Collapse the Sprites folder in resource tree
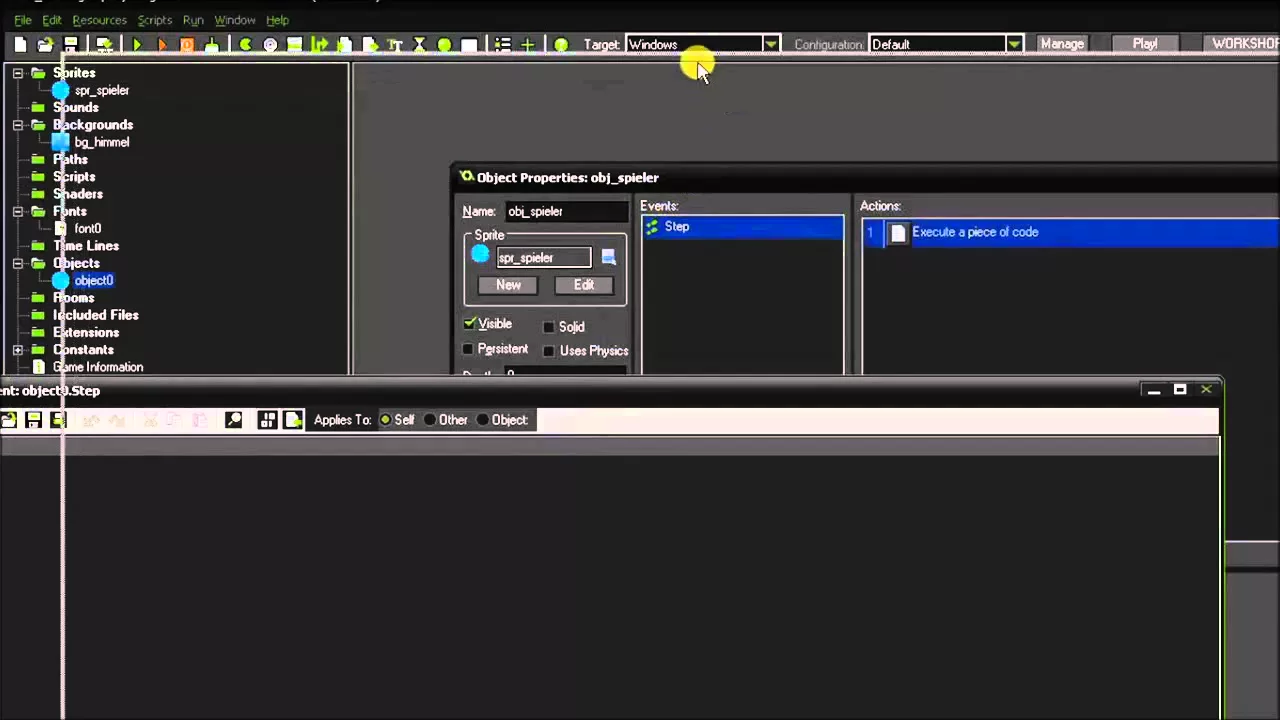This screenshot has height=720, width=1280. (x=18, y=73)
